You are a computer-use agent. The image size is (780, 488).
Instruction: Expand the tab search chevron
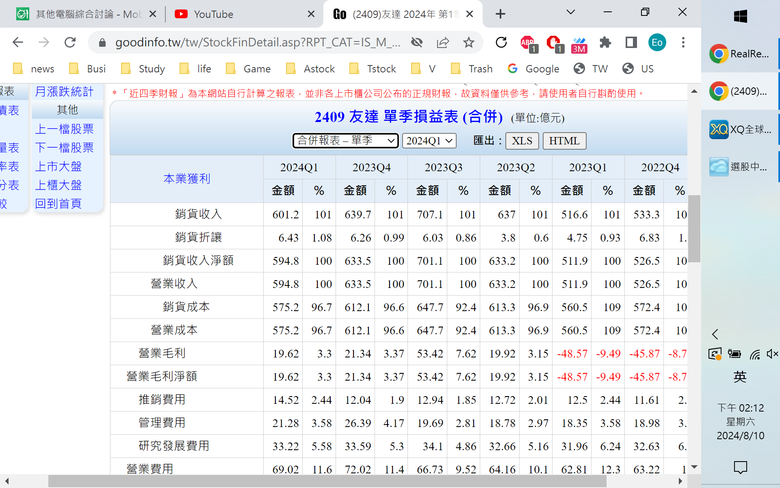click(571, 12)
